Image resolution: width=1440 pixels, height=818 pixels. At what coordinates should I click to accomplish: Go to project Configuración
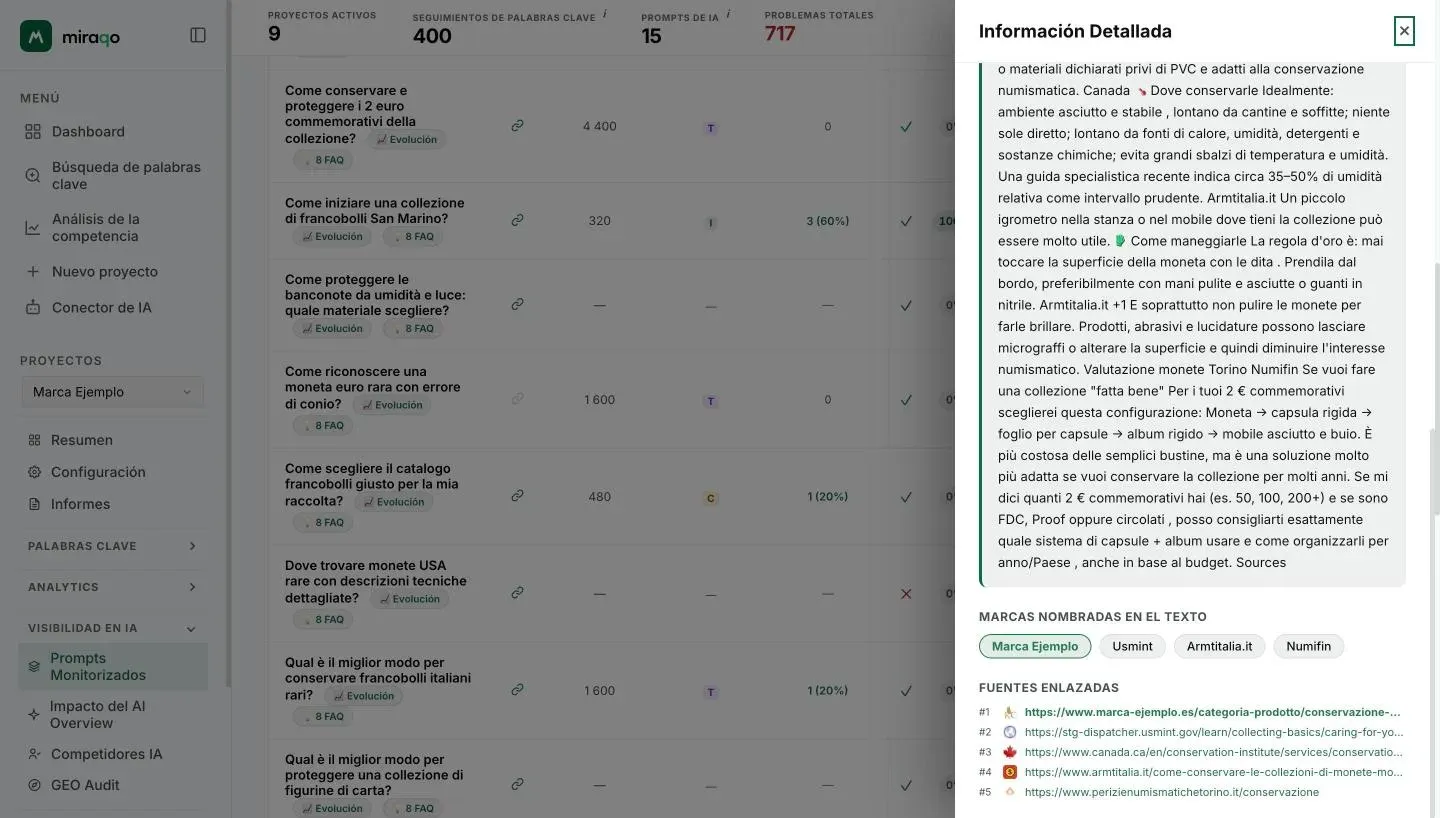click(113, 472)
